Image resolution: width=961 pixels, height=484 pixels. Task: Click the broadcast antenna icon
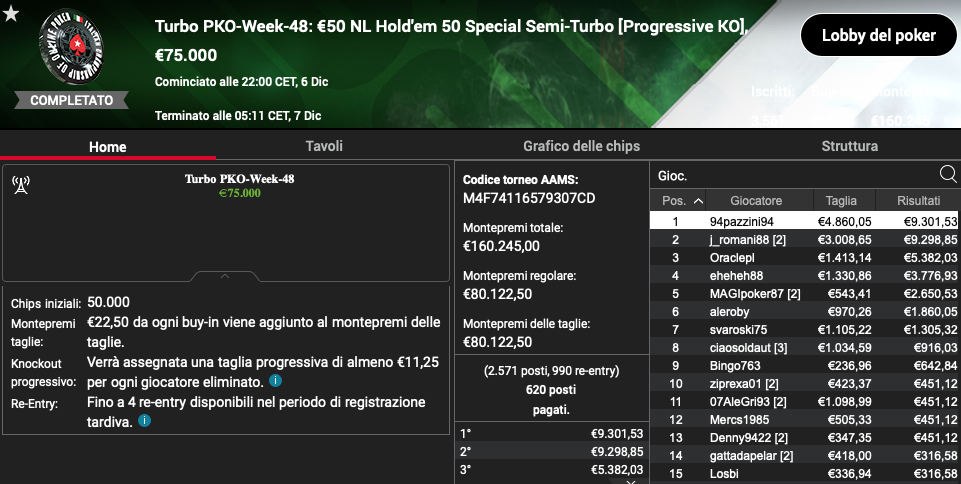(x=21, y=185)
